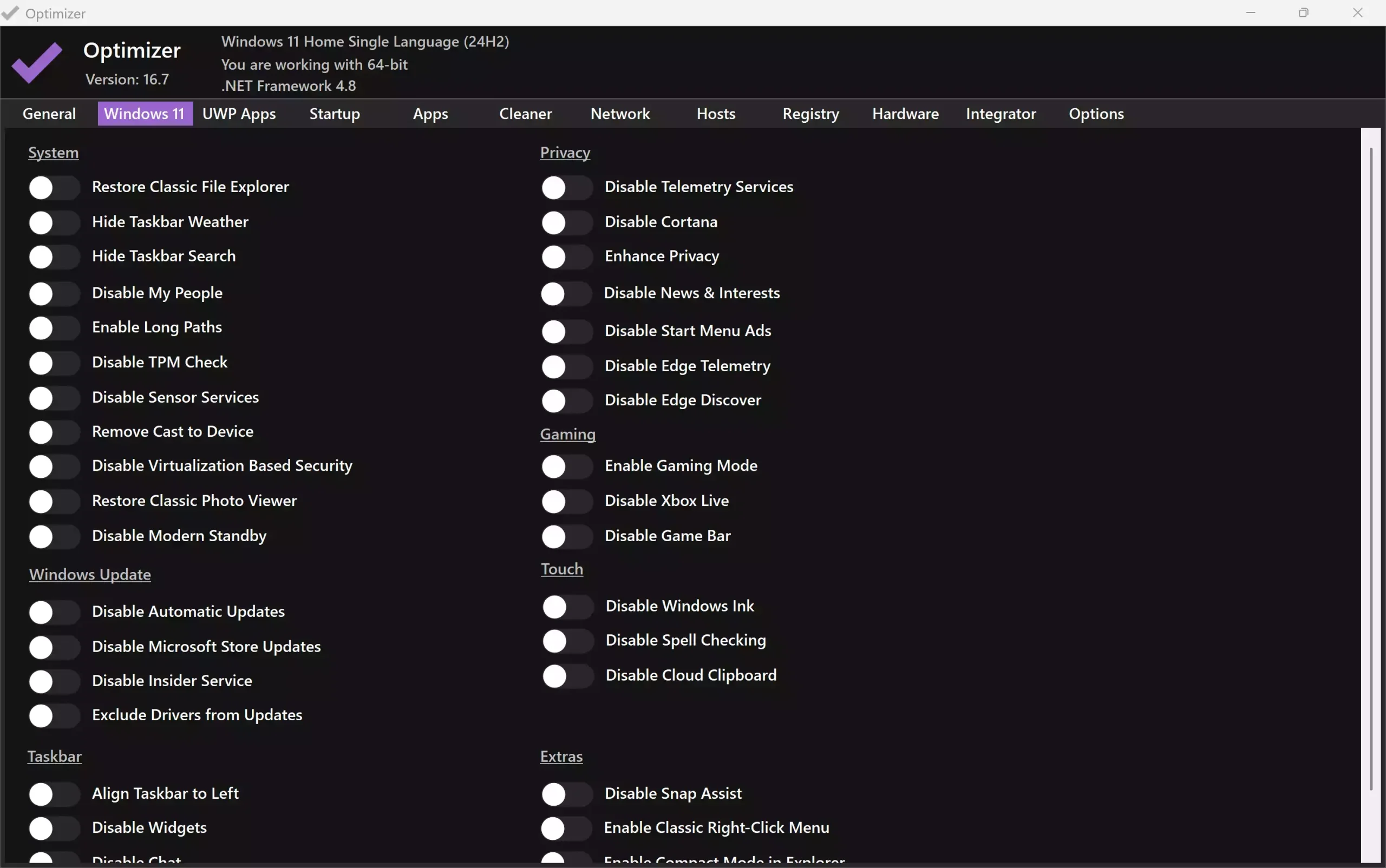Toggle Disable Cortana switch
Image resolution: width=1386 pixels, height=868 pixels.
click(x=566, y=222)
